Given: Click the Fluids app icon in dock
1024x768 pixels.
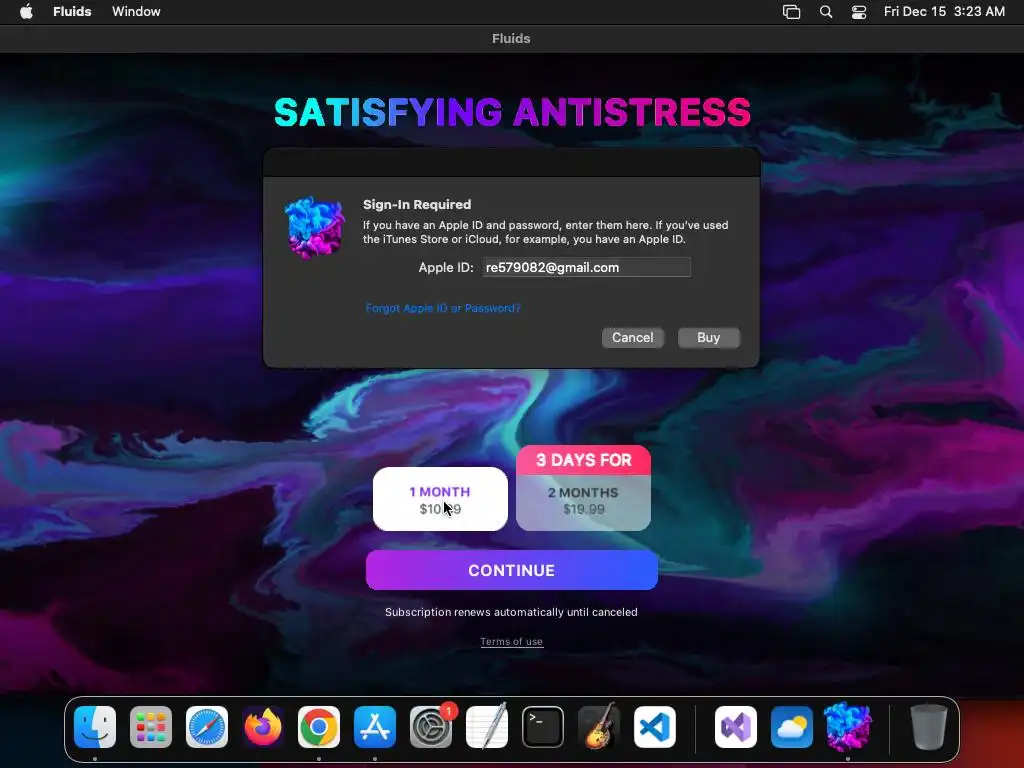Looking at the screenshot, I should (x=848, y=727).
